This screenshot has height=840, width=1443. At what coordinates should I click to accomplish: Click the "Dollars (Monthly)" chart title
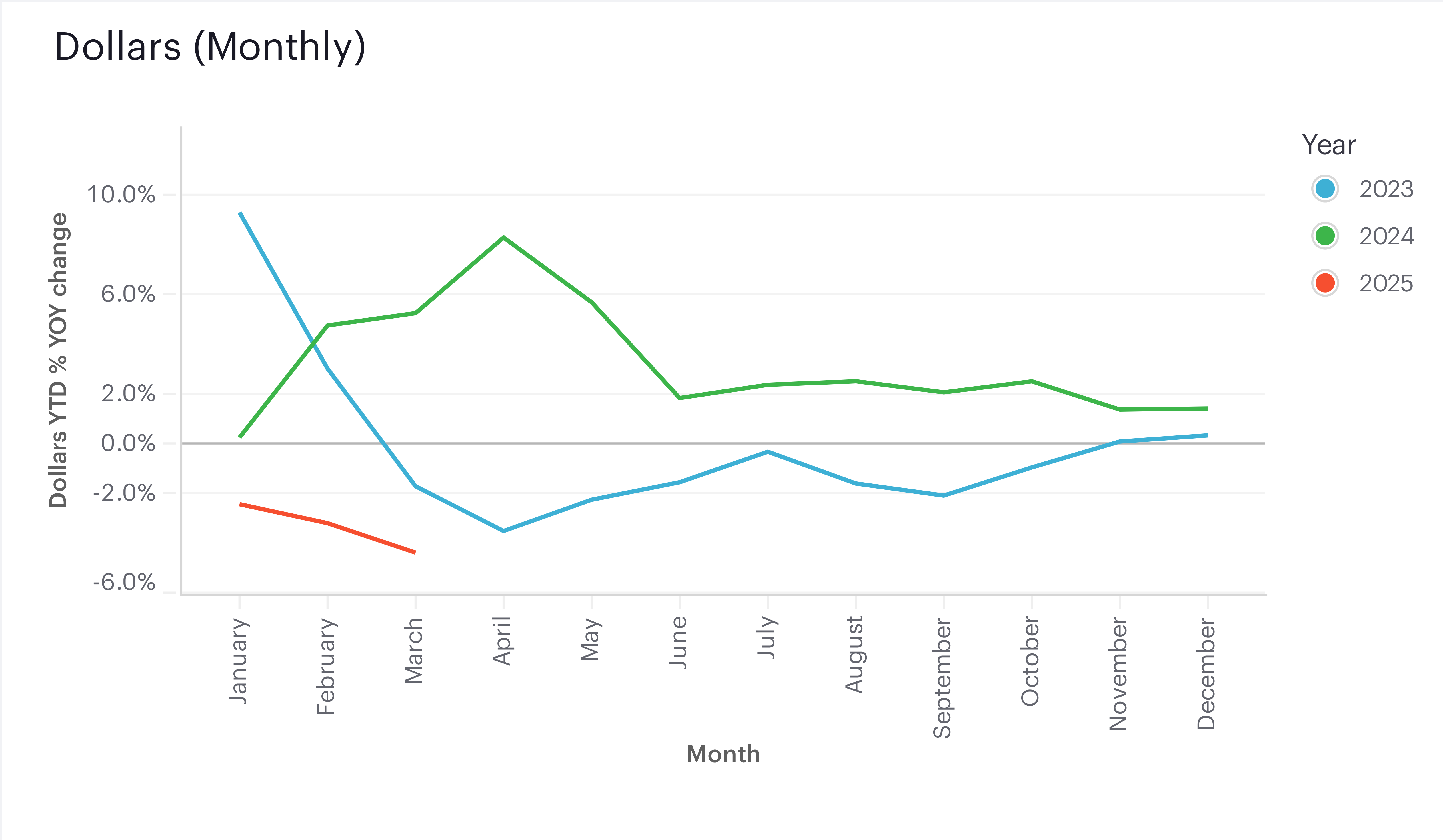209,47
